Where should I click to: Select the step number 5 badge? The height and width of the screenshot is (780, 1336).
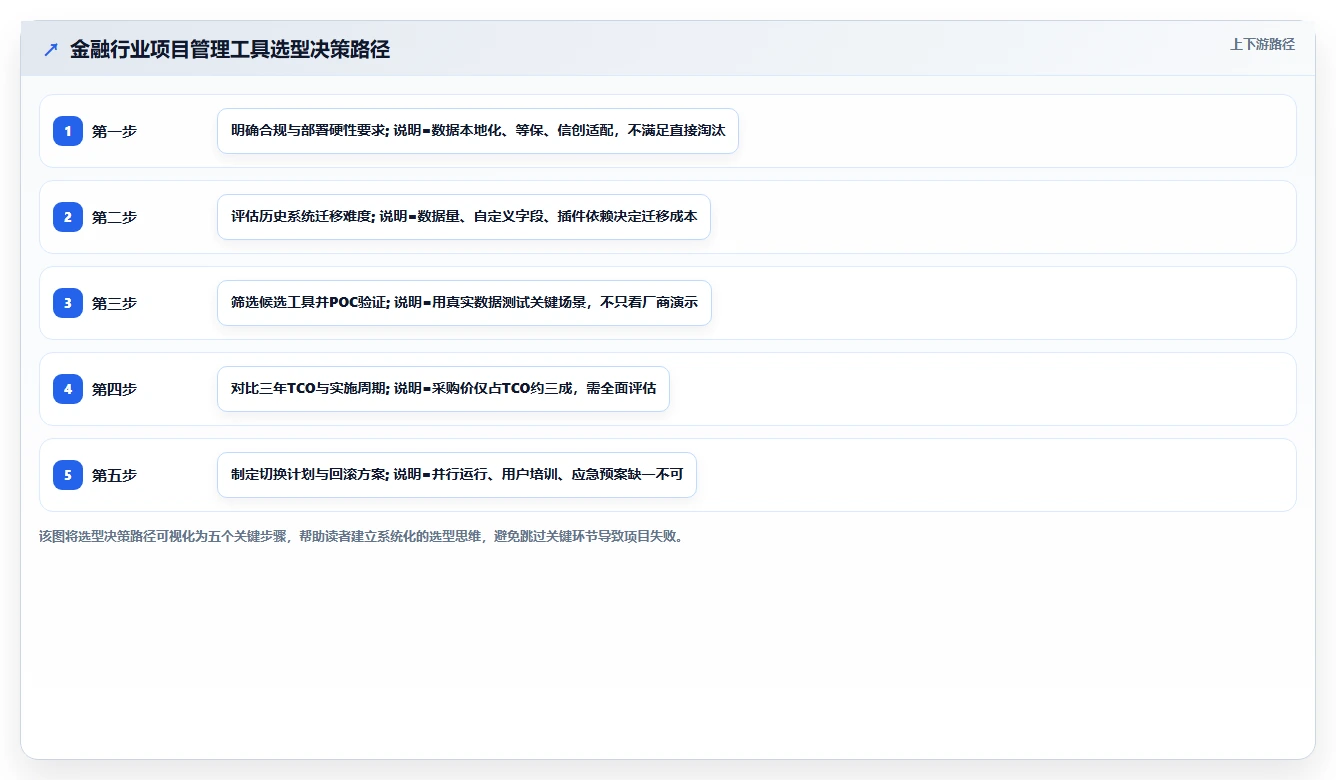coord(68,474)
